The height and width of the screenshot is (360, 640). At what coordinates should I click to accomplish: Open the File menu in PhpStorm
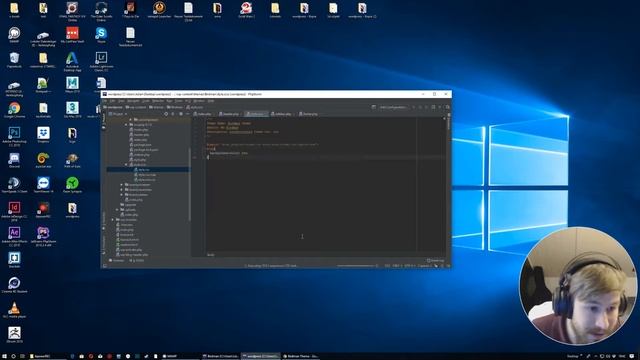(x=104, y=101)
